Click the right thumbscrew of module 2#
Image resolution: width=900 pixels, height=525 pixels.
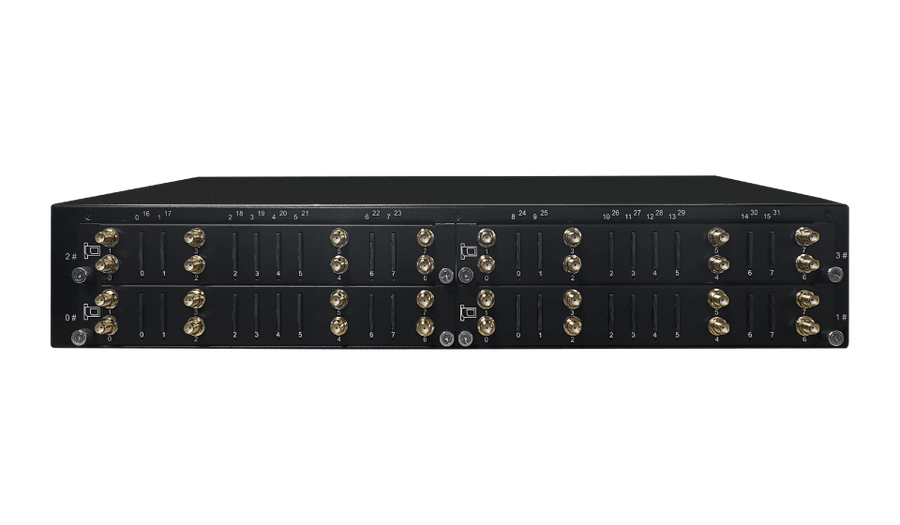445,276
